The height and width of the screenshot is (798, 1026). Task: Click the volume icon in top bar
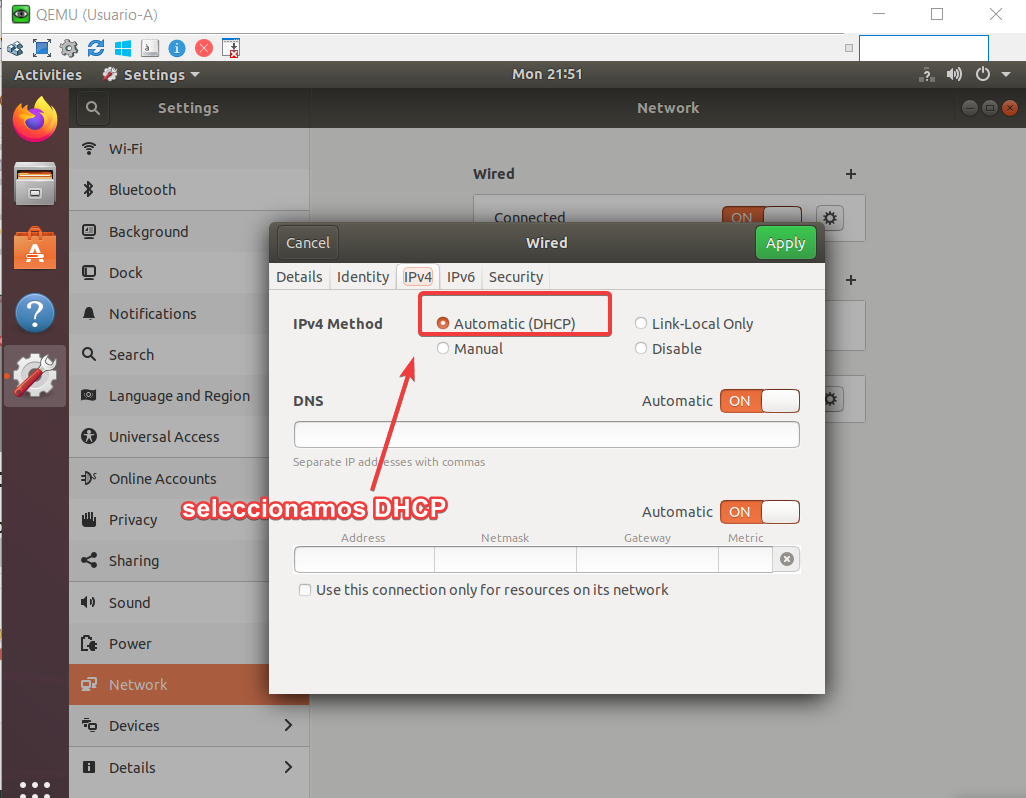(x=954, y=74)
